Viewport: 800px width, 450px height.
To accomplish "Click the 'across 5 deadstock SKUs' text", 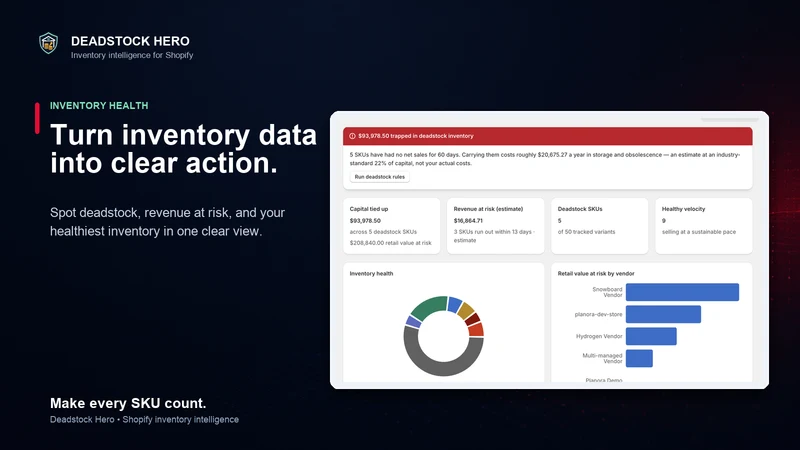I will [383, 232].
